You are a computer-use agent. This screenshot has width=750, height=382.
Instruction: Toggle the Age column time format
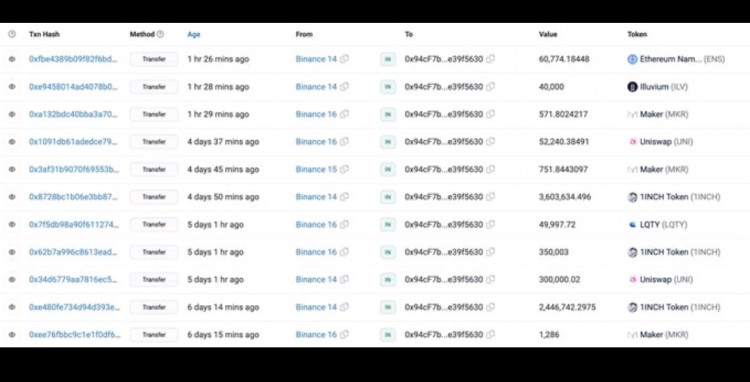pyautogui.click(x=194, y=34)
